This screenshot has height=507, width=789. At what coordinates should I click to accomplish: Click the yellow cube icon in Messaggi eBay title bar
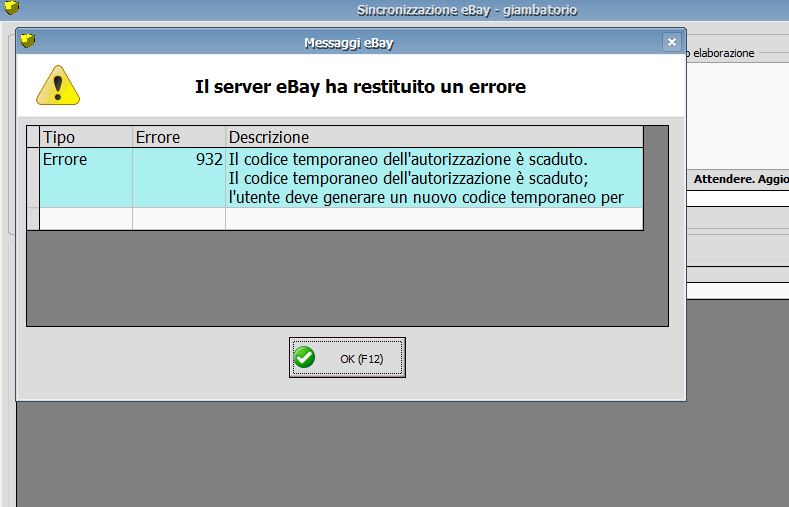pyautogui.click(x=28, y=41)
